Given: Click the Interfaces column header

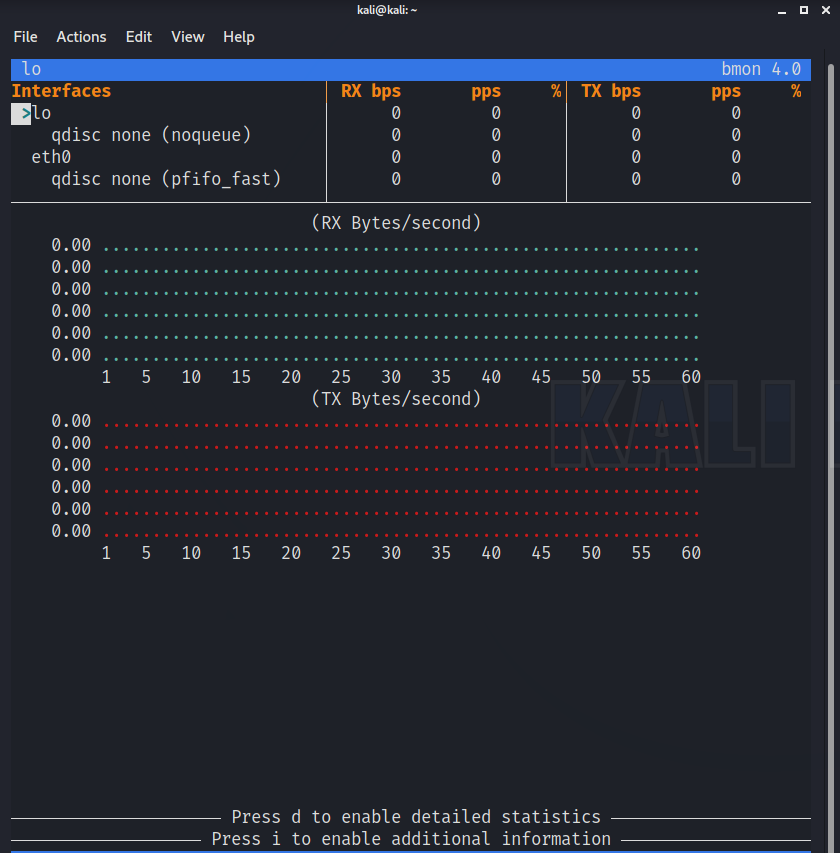Looking at the screenshot, I should (61, 91).
